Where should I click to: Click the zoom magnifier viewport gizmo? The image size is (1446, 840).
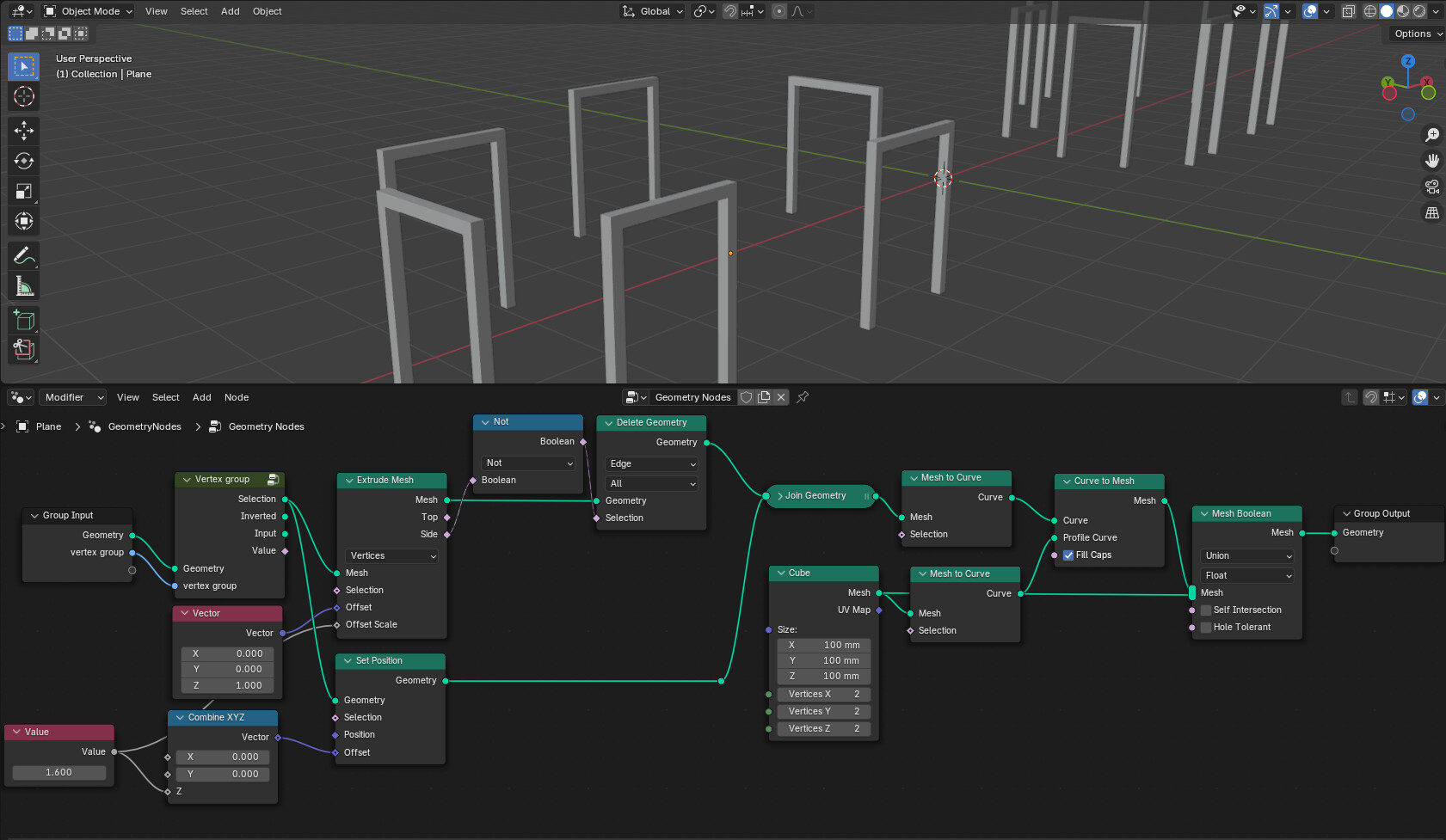pos(1432,135)
